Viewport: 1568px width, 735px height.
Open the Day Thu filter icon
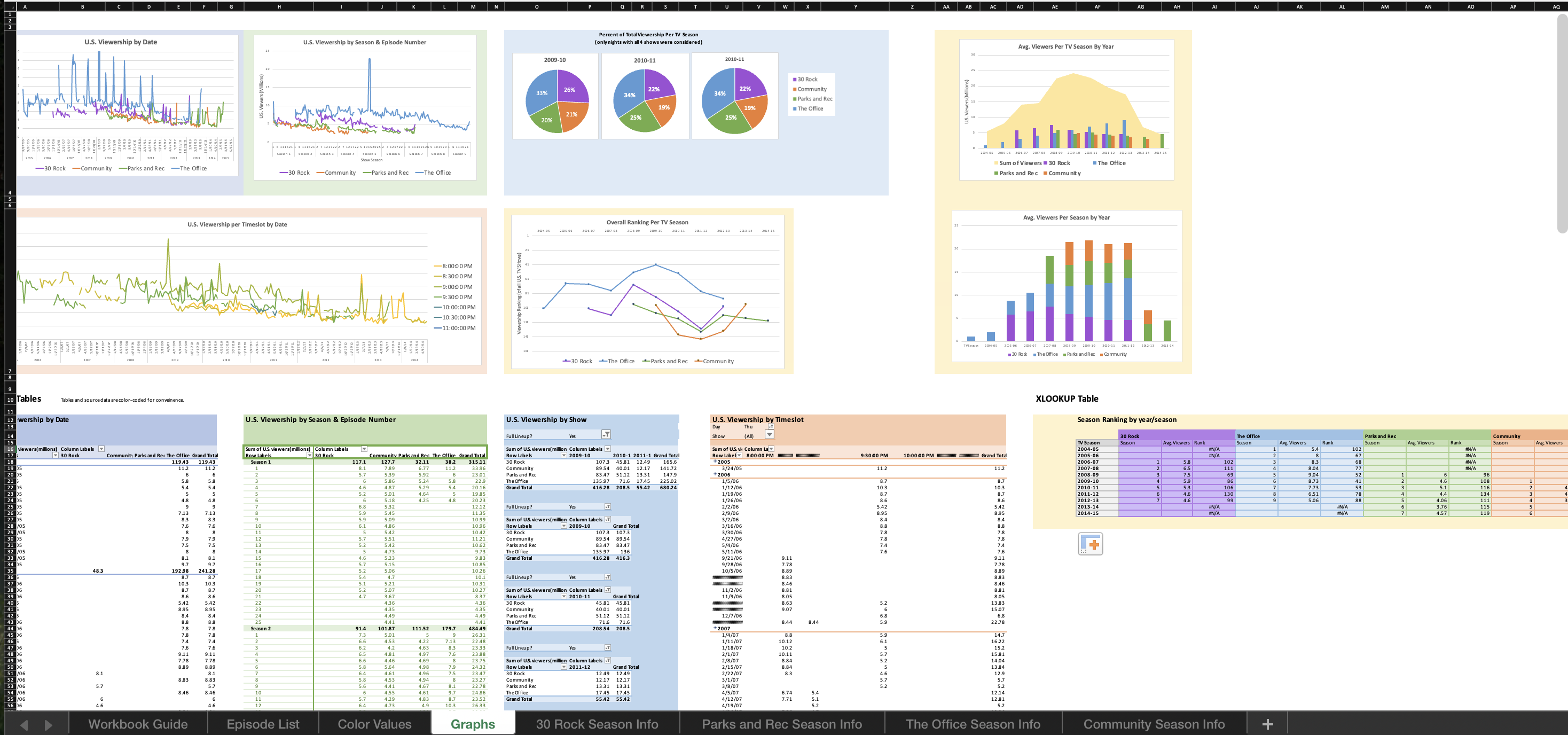770,427
